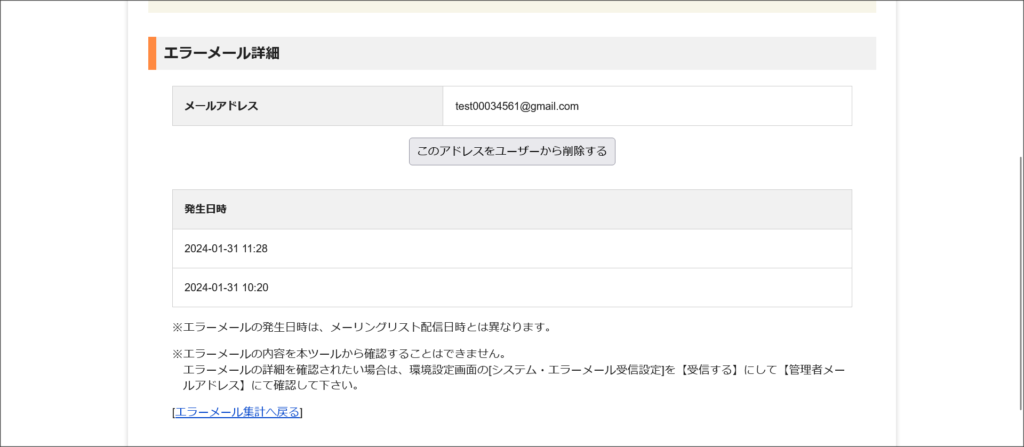
Task: Click the beige banner at page top
Action: (x=512, y=6)
